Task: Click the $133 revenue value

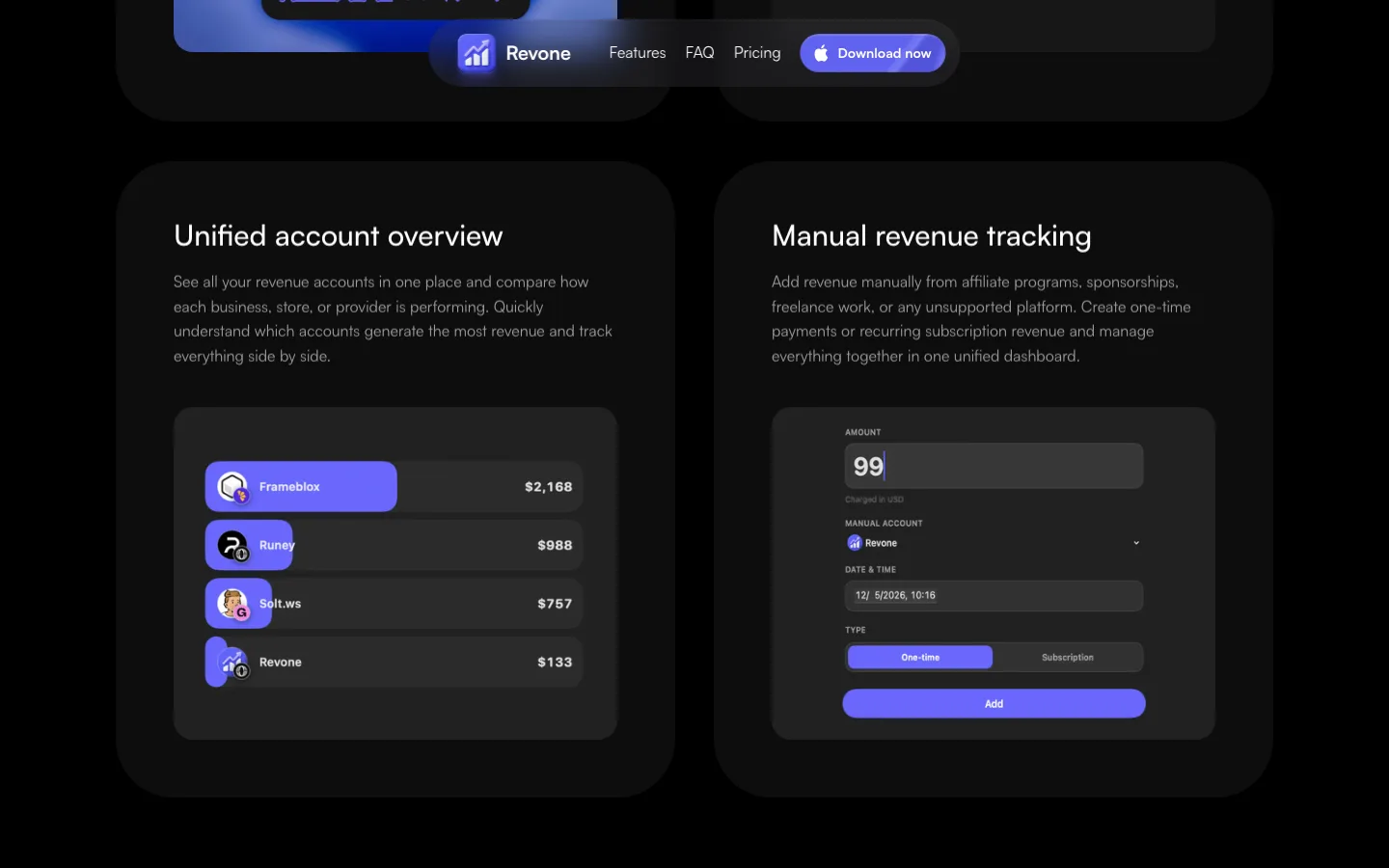Action: (x=555, y=663)
